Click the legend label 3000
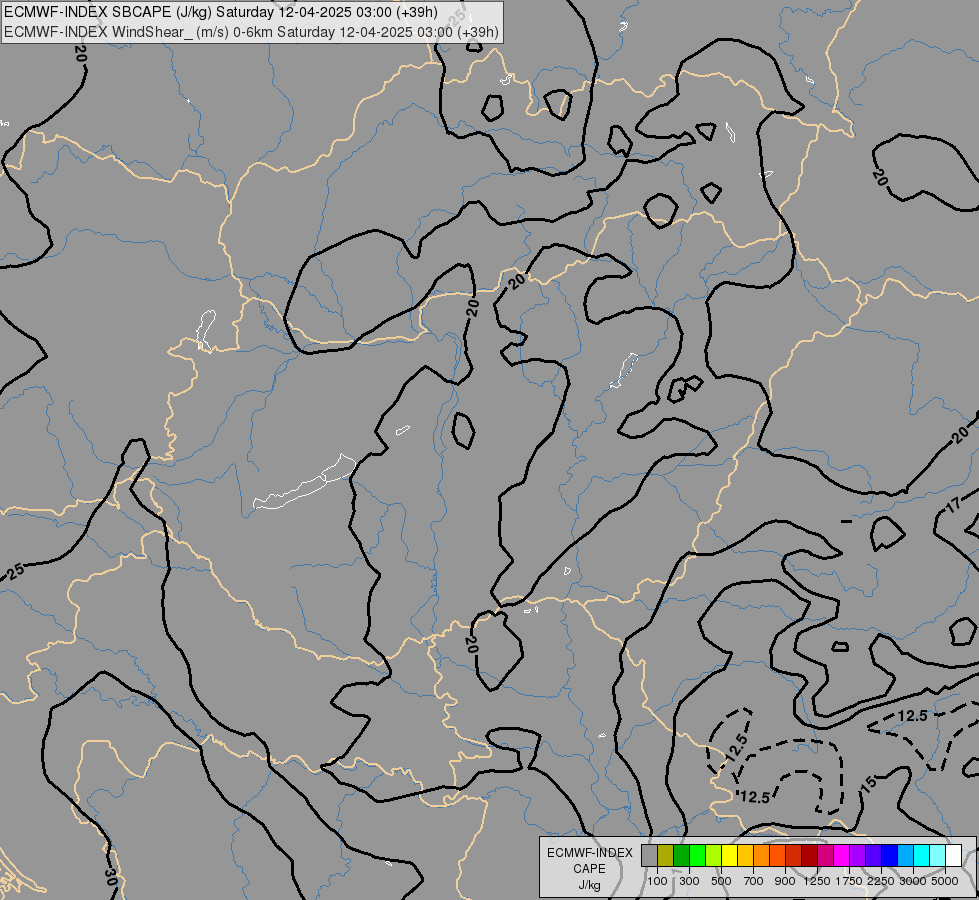Screen dimensions: 979x900 [x=913, y=881]
